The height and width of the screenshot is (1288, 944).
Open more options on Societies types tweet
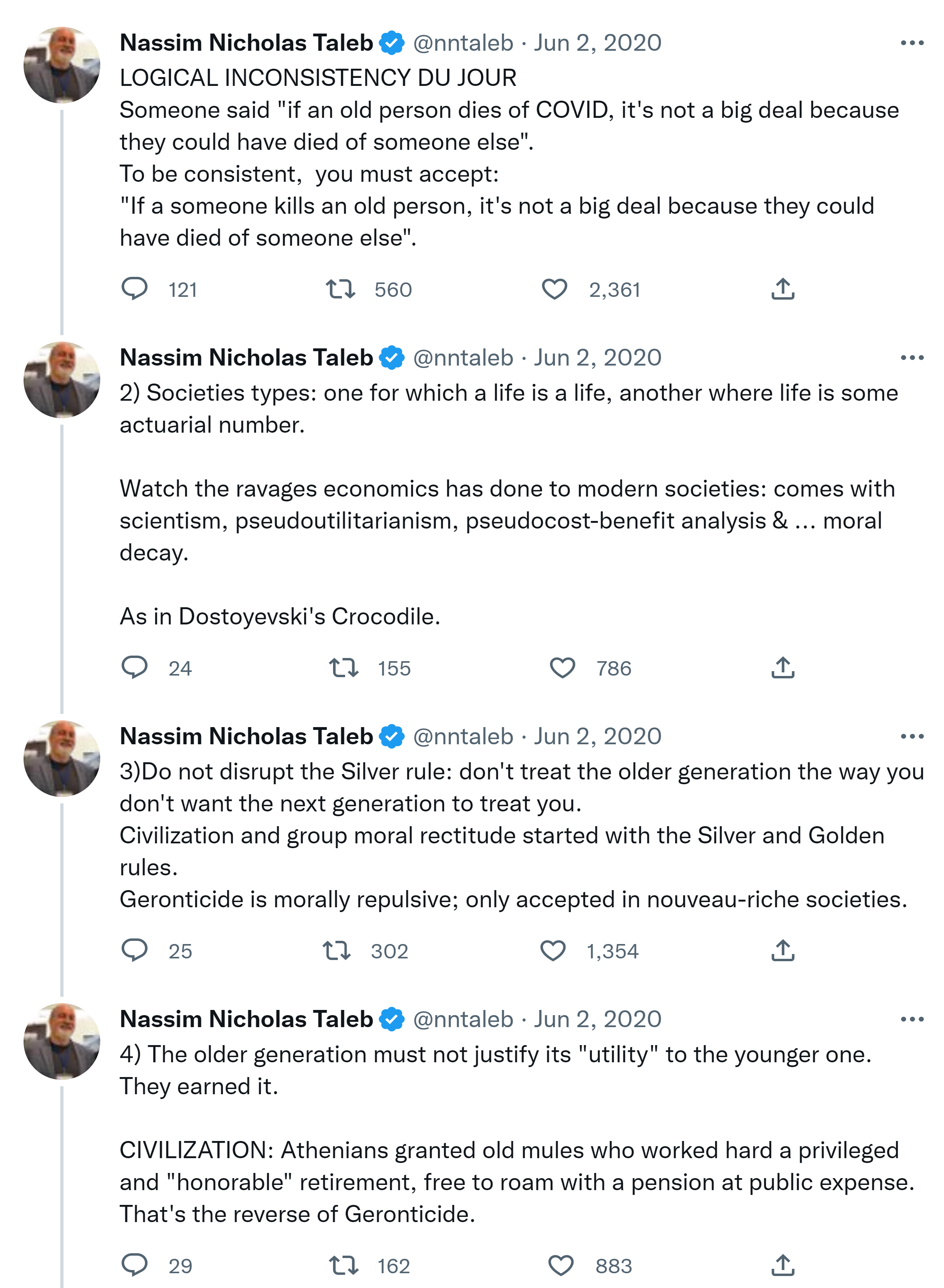(911, 358)
